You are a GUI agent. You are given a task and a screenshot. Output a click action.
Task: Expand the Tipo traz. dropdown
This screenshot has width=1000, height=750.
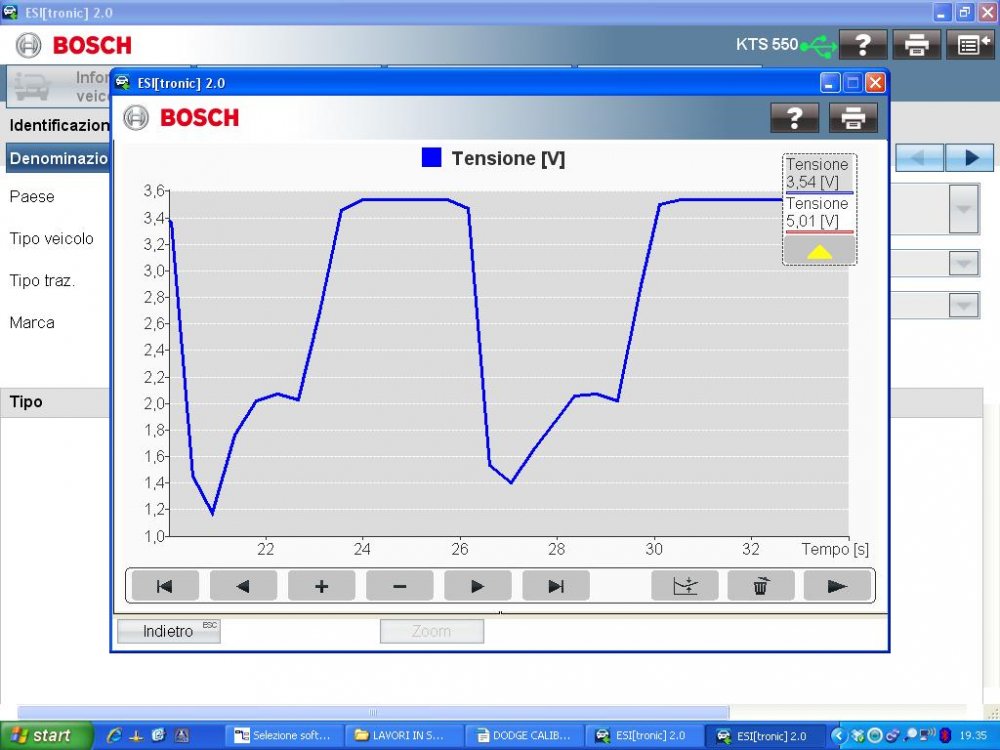963,305
